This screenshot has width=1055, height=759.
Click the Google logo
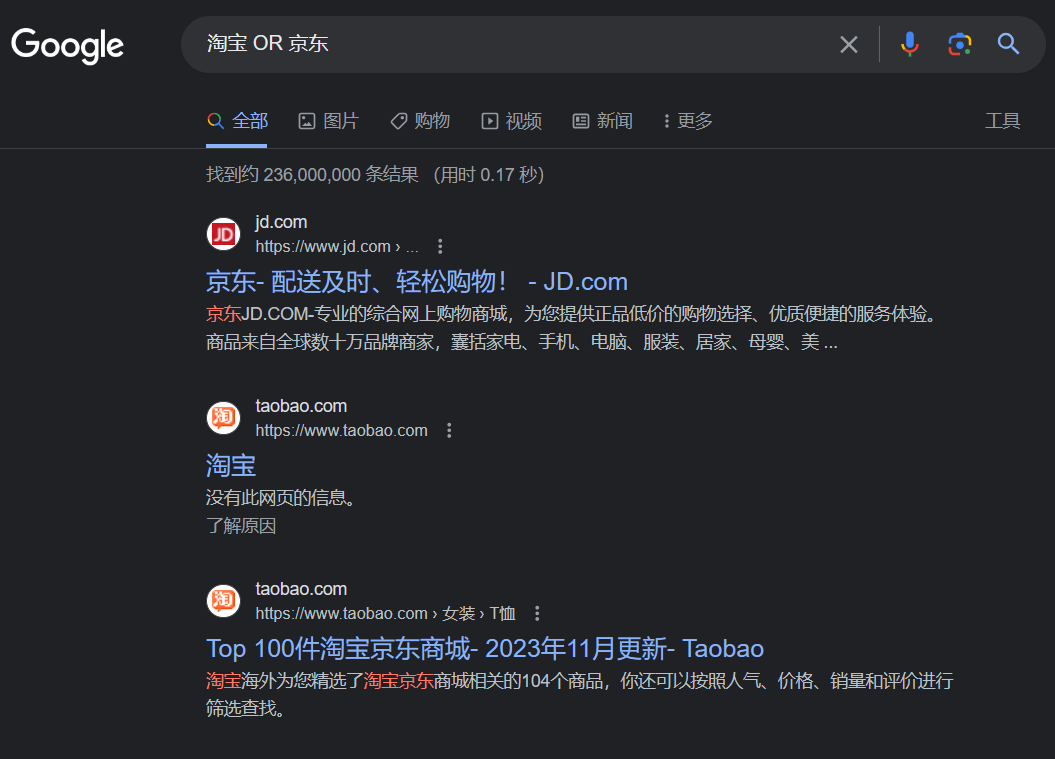pyautogui.click(x=67, y=45)
